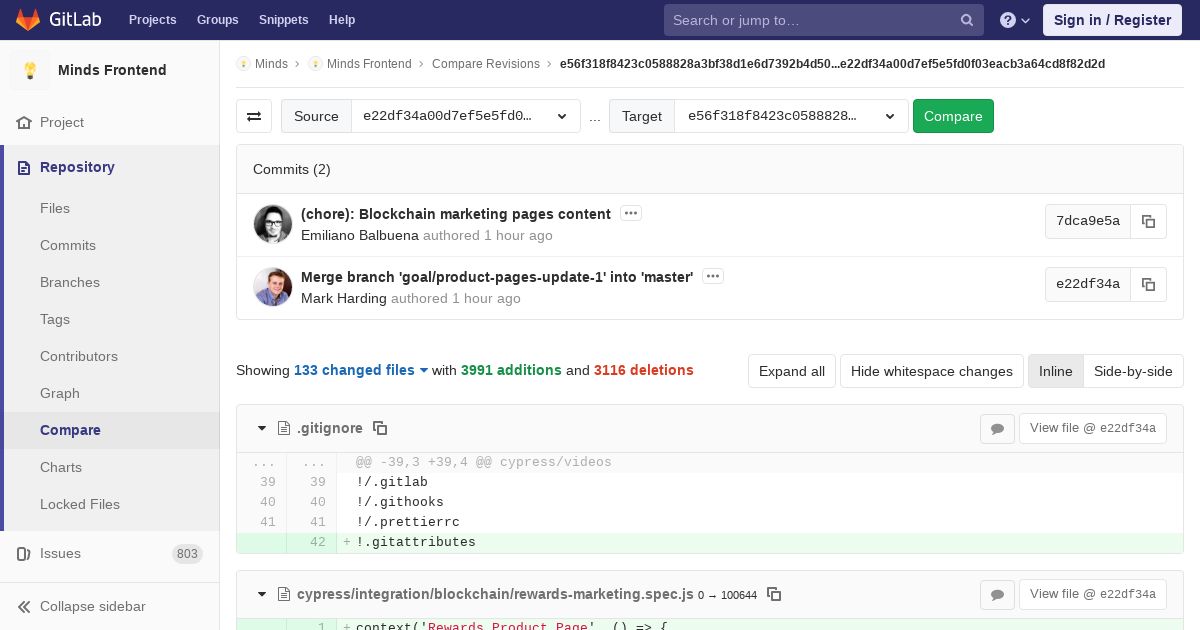Image resolution: width=1200 pixels, height=630 pixels.
Task: Switch to Side-by-side diff view
Action: 1133,371
